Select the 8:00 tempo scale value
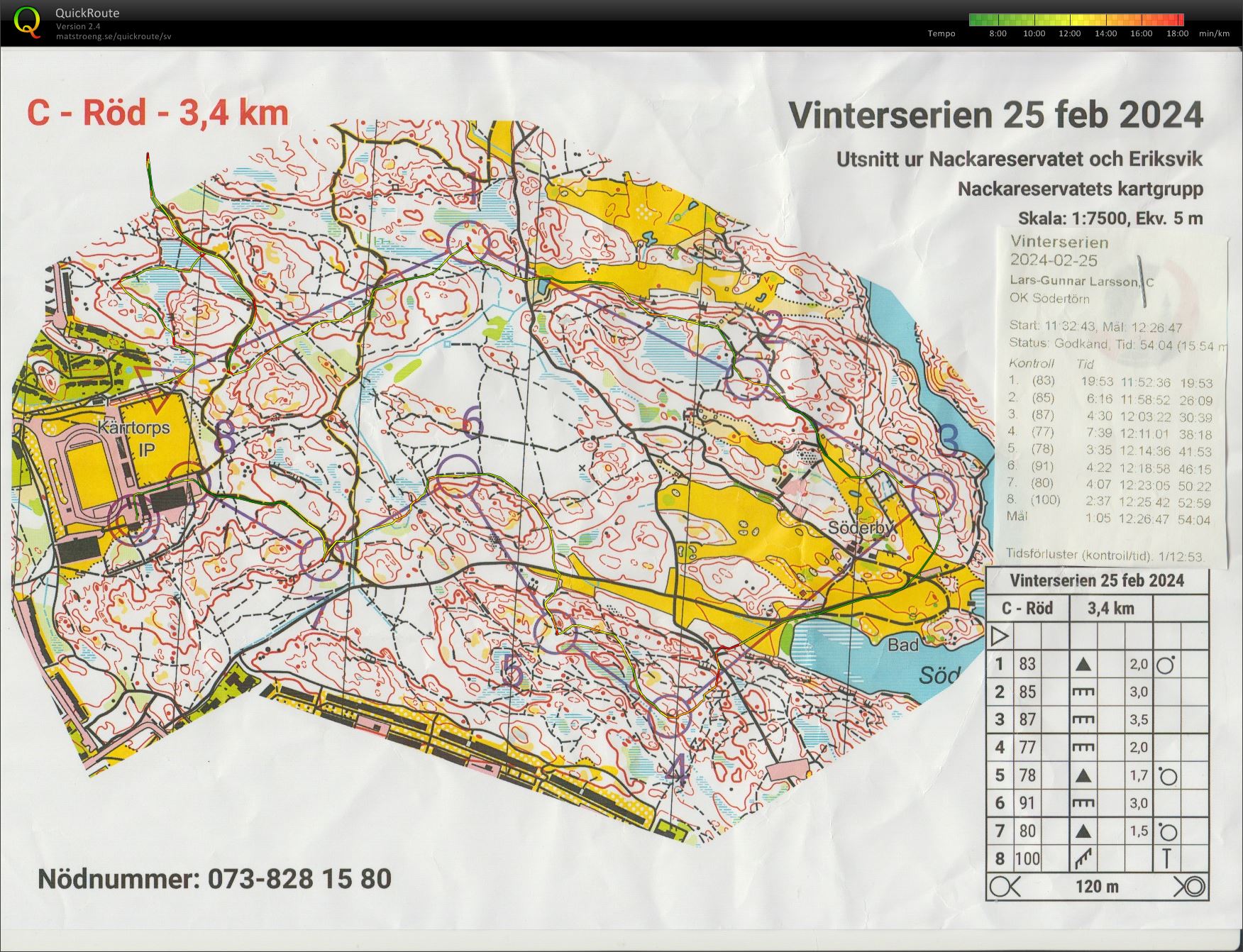Image resolution: width=1243 pixels, height=952 pixels. coord(998,33)
